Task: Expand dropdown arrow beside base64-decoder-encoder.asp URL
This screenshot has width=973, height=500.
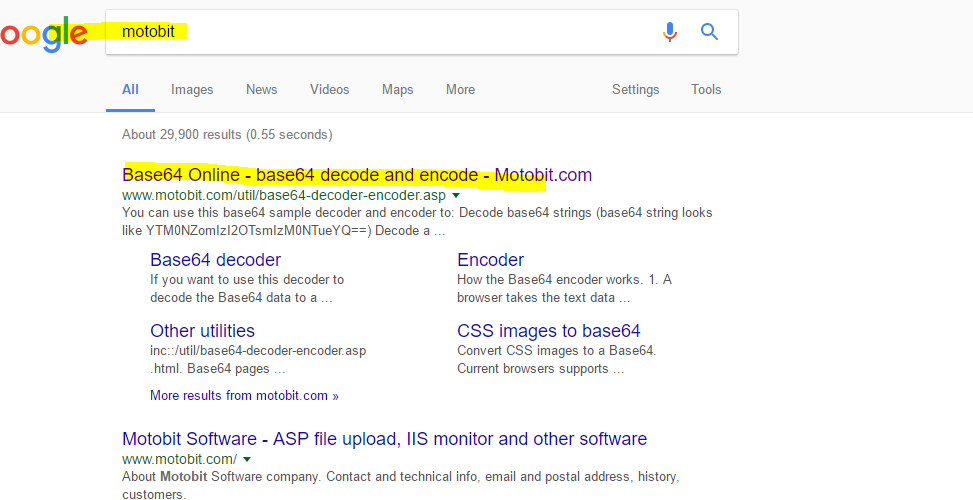Action: click(456, 195)
